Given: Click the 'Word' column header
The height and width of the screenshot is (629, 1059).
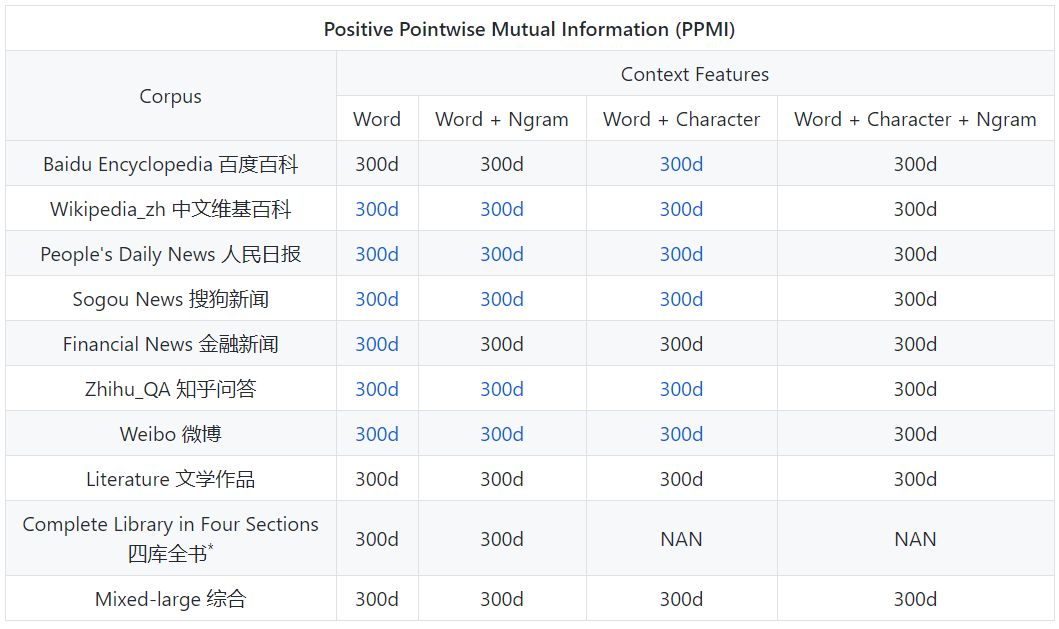Looking at the screenshot, I should [377, 120].
